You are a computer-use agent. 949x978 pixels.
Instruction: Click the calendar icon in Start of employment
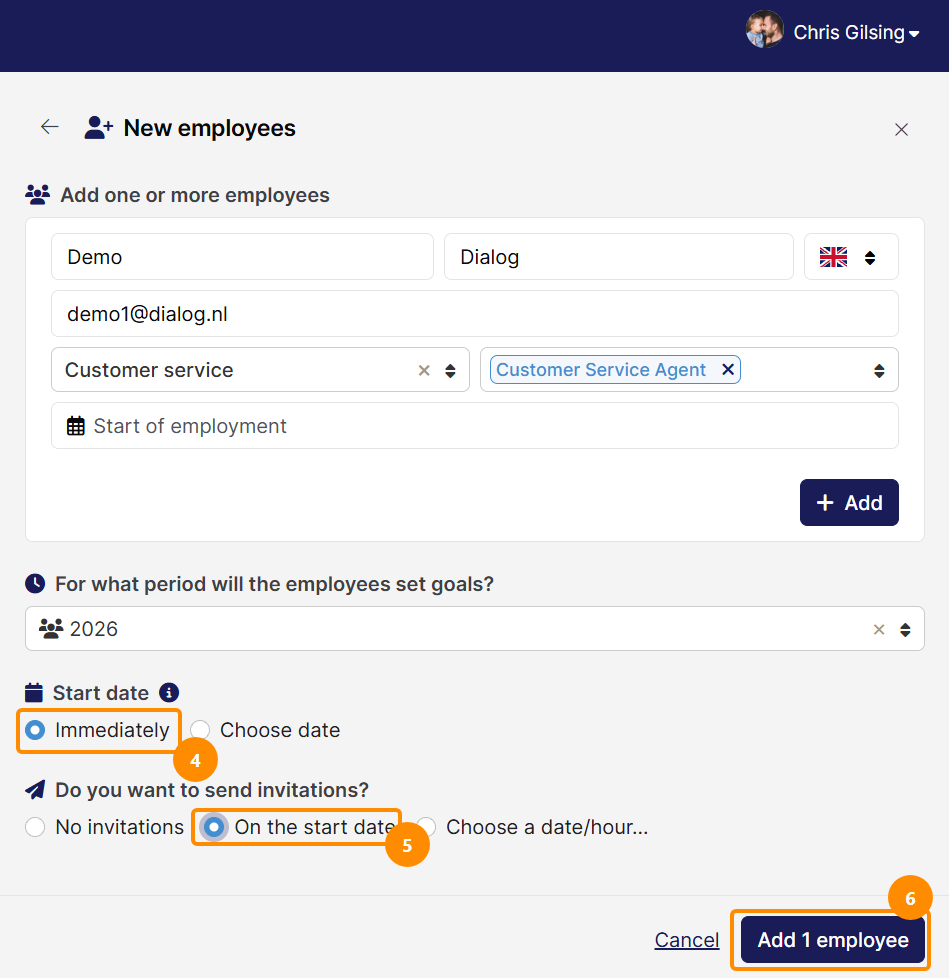(x=75, y=426)
